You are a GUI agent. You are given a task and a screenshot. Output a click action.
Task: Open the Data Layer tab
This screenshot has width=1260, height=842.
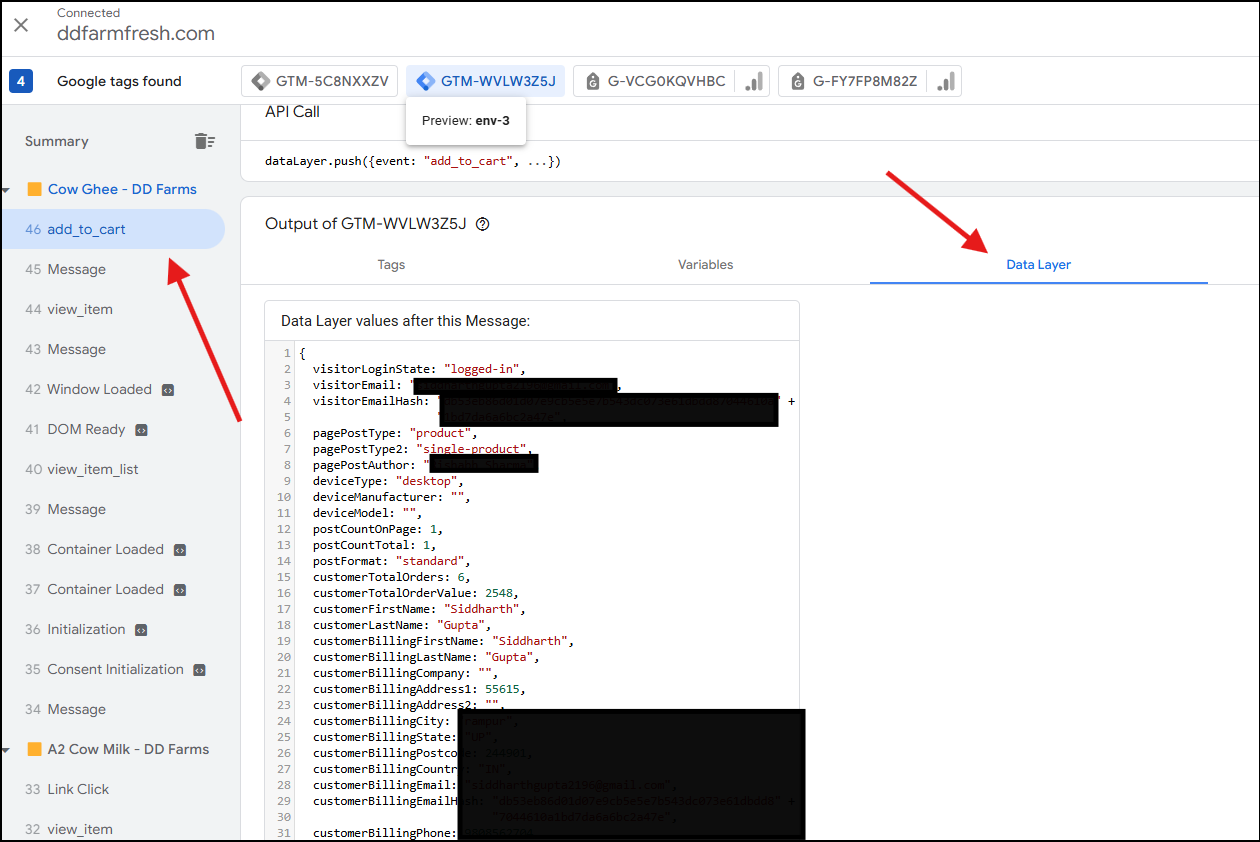coord(1038,265)
